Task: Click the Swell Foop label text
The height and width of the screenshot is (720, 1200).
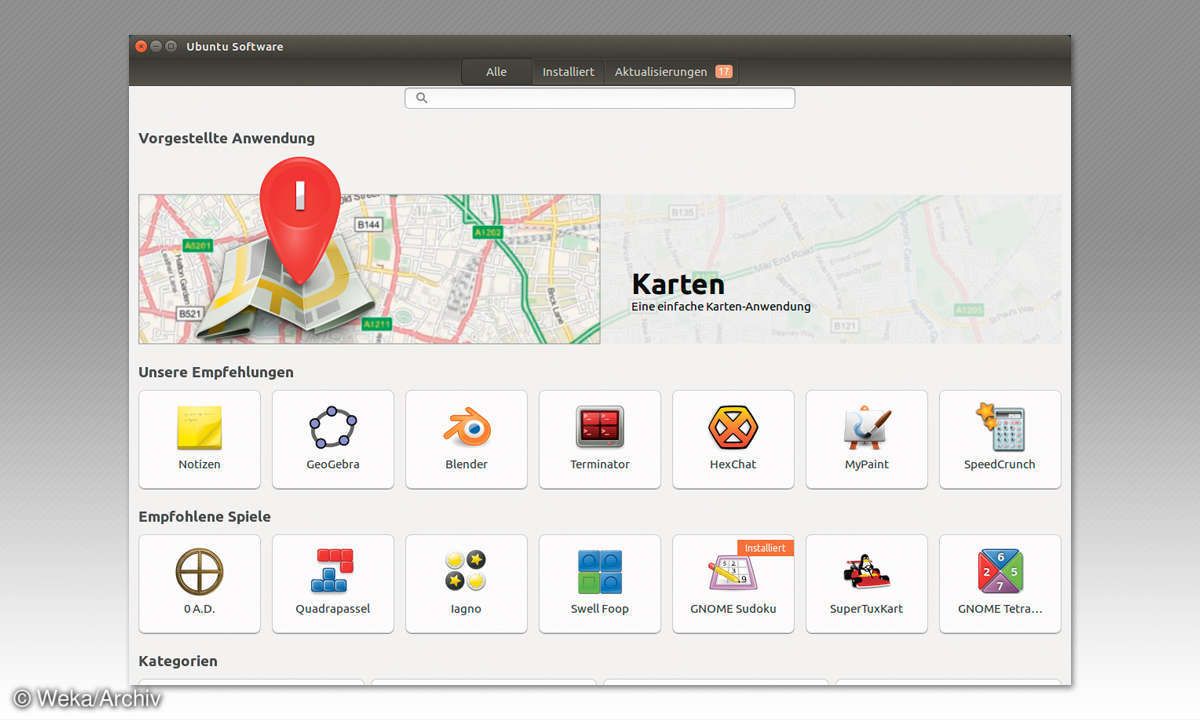Action: (600, 609)
